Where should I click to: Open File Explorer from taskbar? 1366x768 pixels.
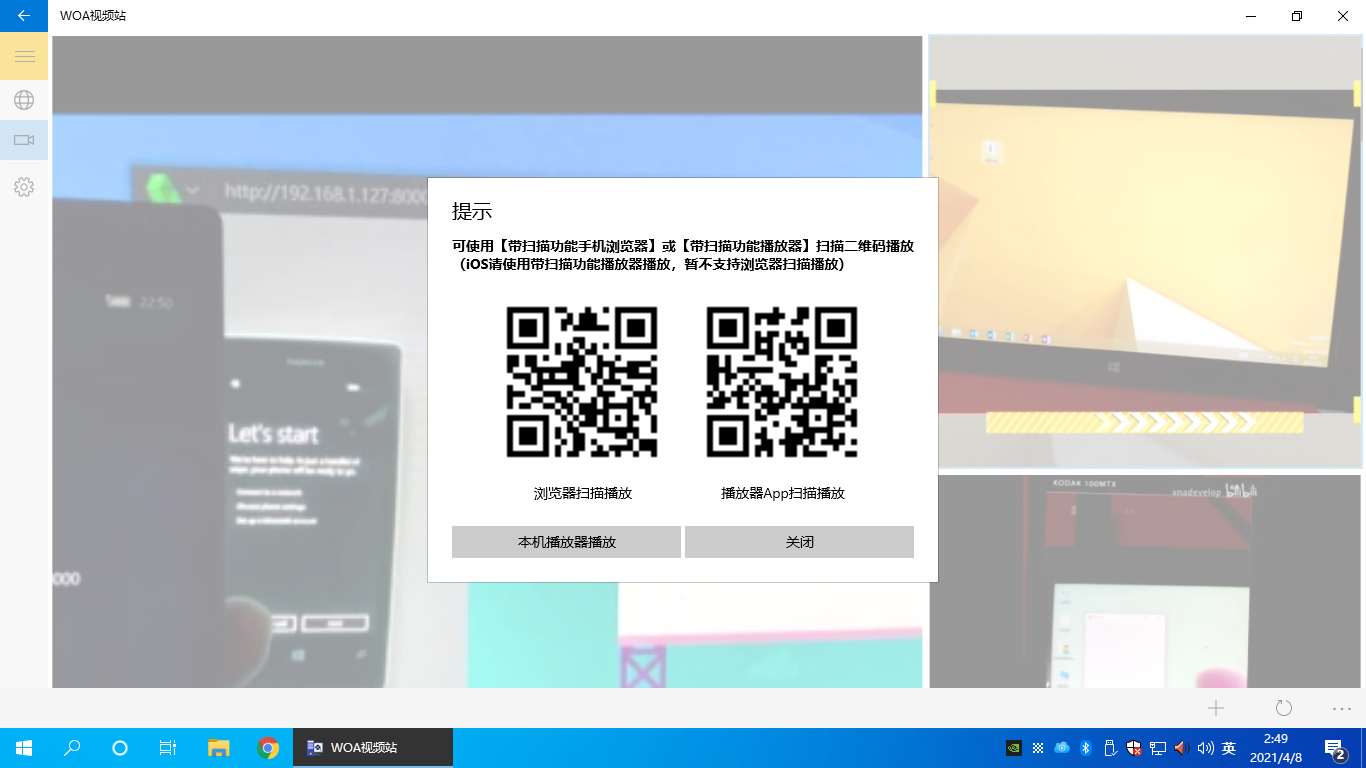click(x=218, y=748)
